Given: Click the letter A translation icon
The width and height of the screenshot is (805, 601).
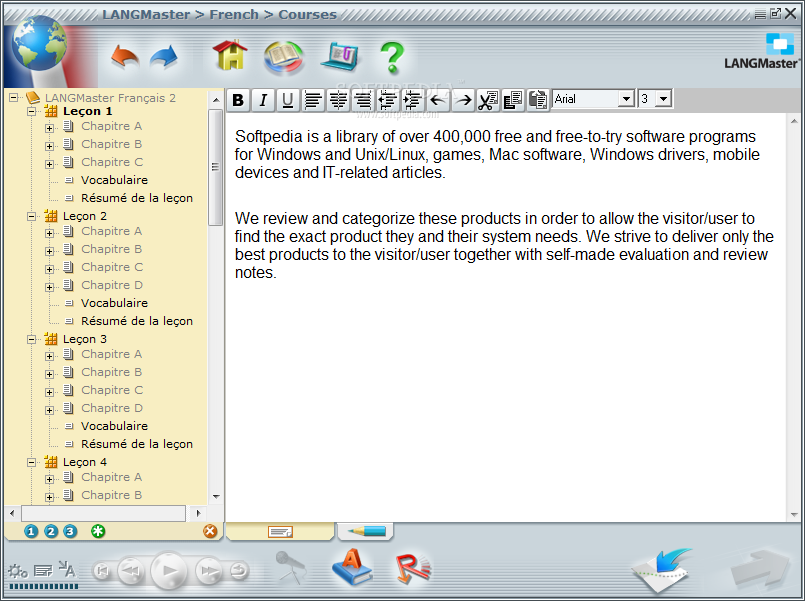Looking at the screenshot, I should [67, 569].
